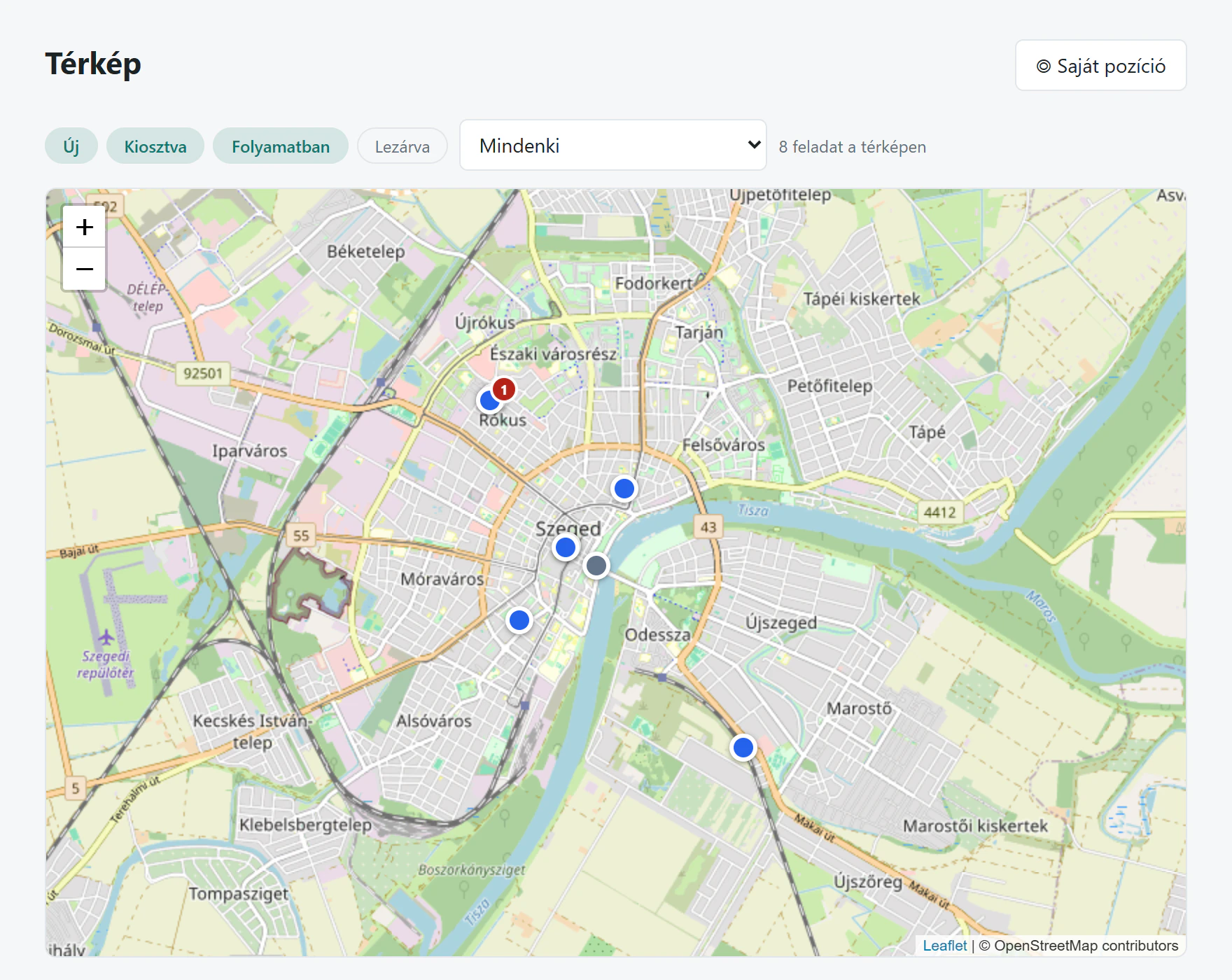The width and height of the screenshot is (1232, 980).
Task: Click the Iparváros district label
Action: pyautogui.click(x=250, y=451)
